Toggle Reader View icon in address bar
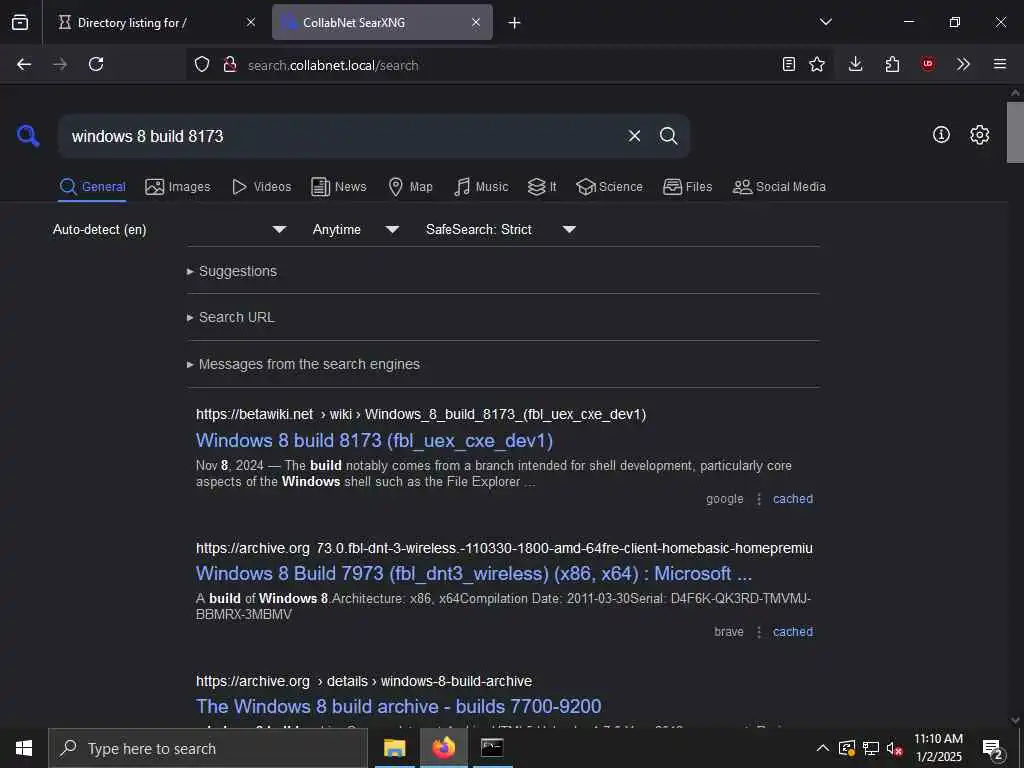This screenshot has width=1024, height=768. (x=789, y=64)
